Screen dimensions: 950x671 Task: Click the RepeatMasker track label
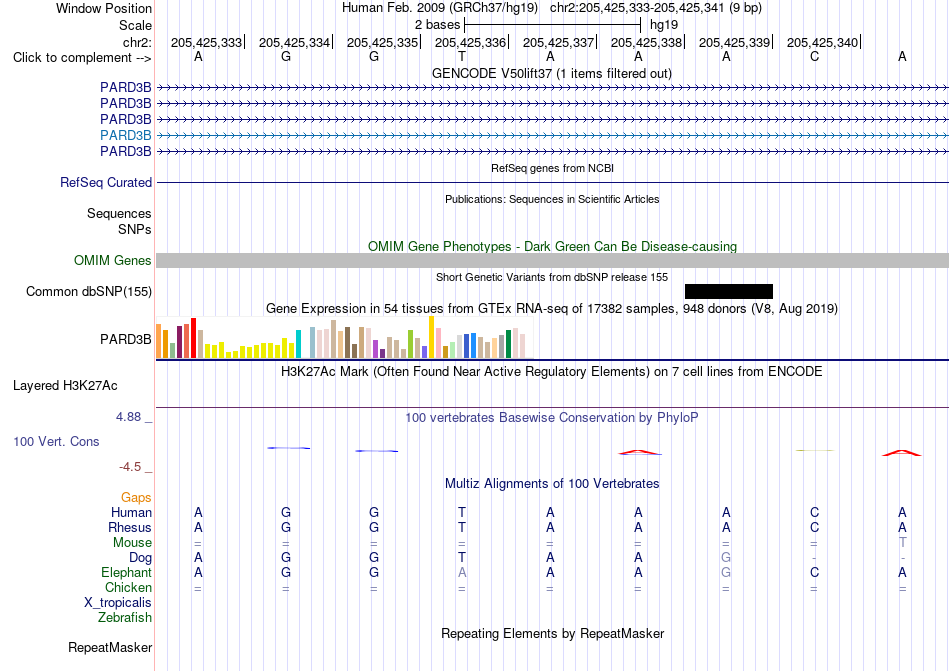pos(110,647)
